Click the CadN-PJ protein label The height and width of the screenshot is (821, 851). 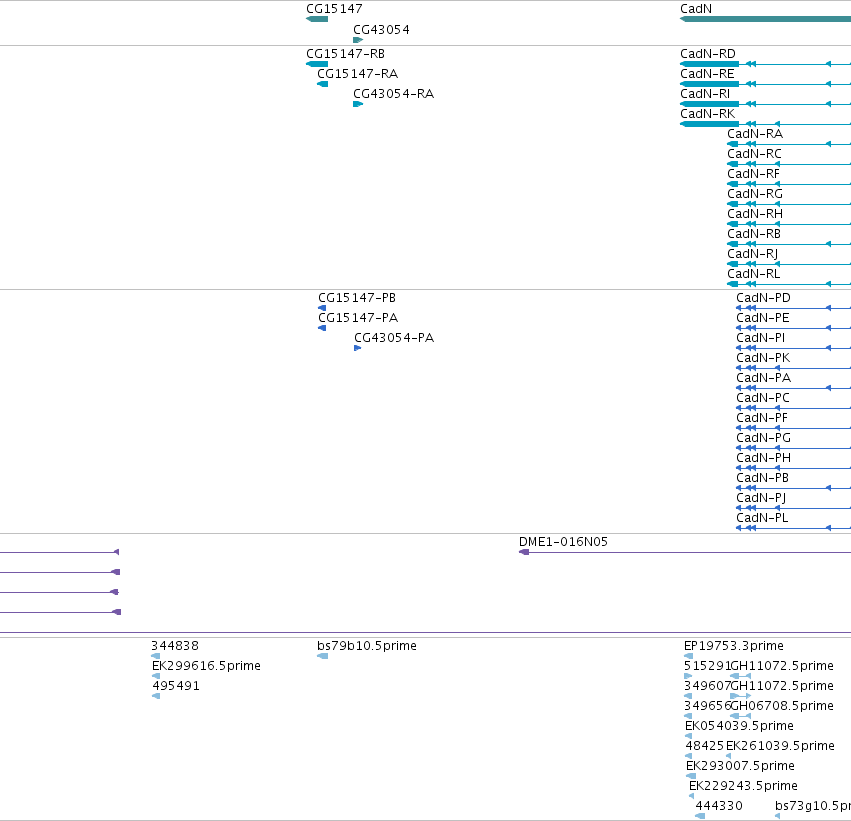pyautogui.click(x=761, y=498)
